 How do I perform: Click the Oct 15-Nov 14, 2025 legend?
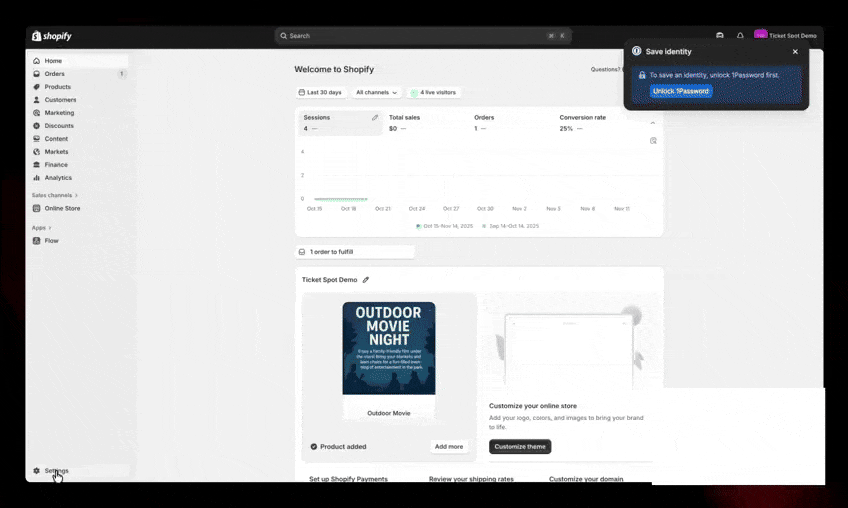click(x=445, y=226)
